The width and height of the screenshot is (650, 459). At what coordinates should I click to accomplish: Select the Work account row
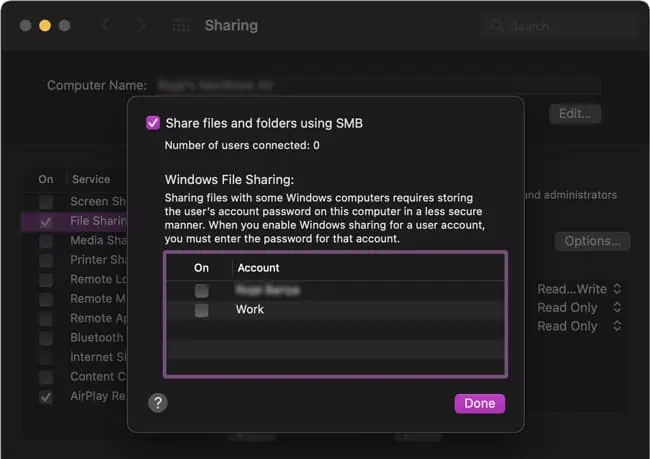(335, 310)
